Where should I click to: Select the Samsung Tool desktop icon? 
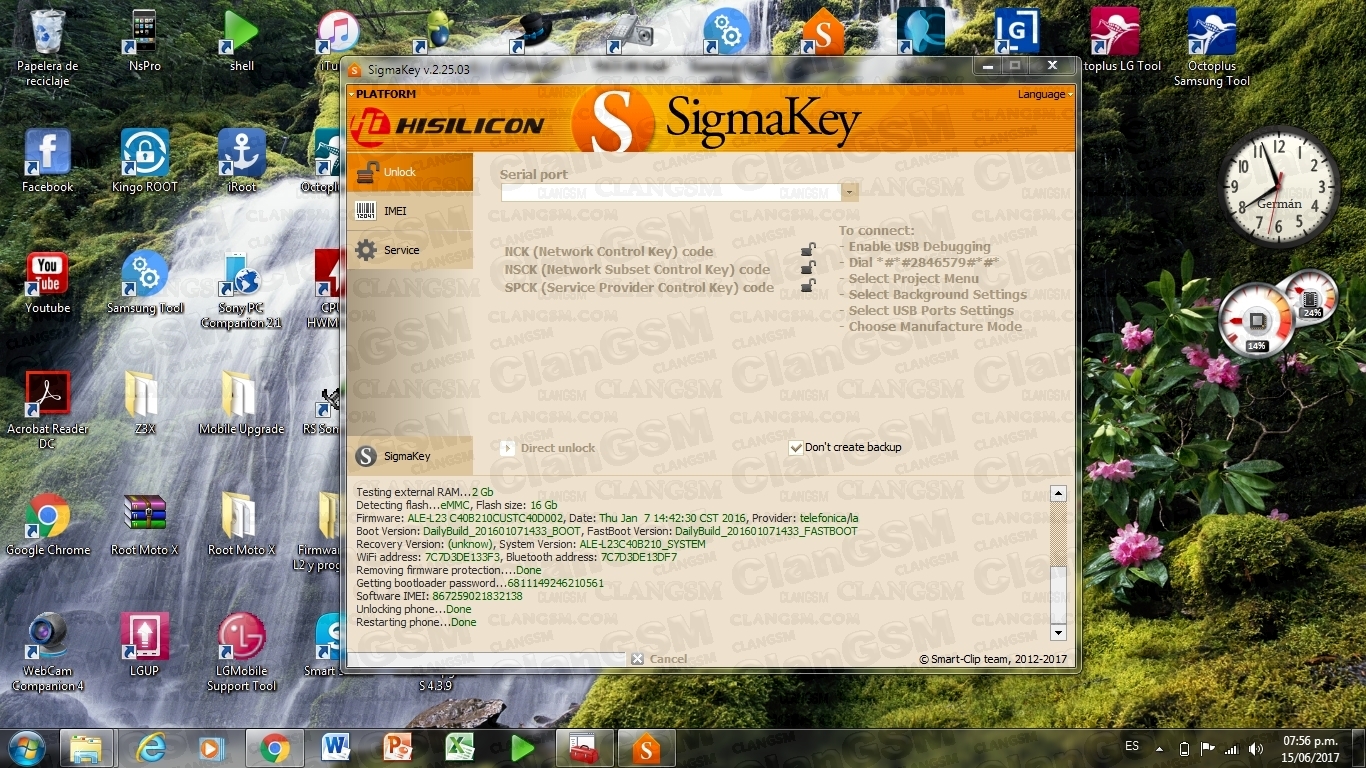tap(145, 283)
